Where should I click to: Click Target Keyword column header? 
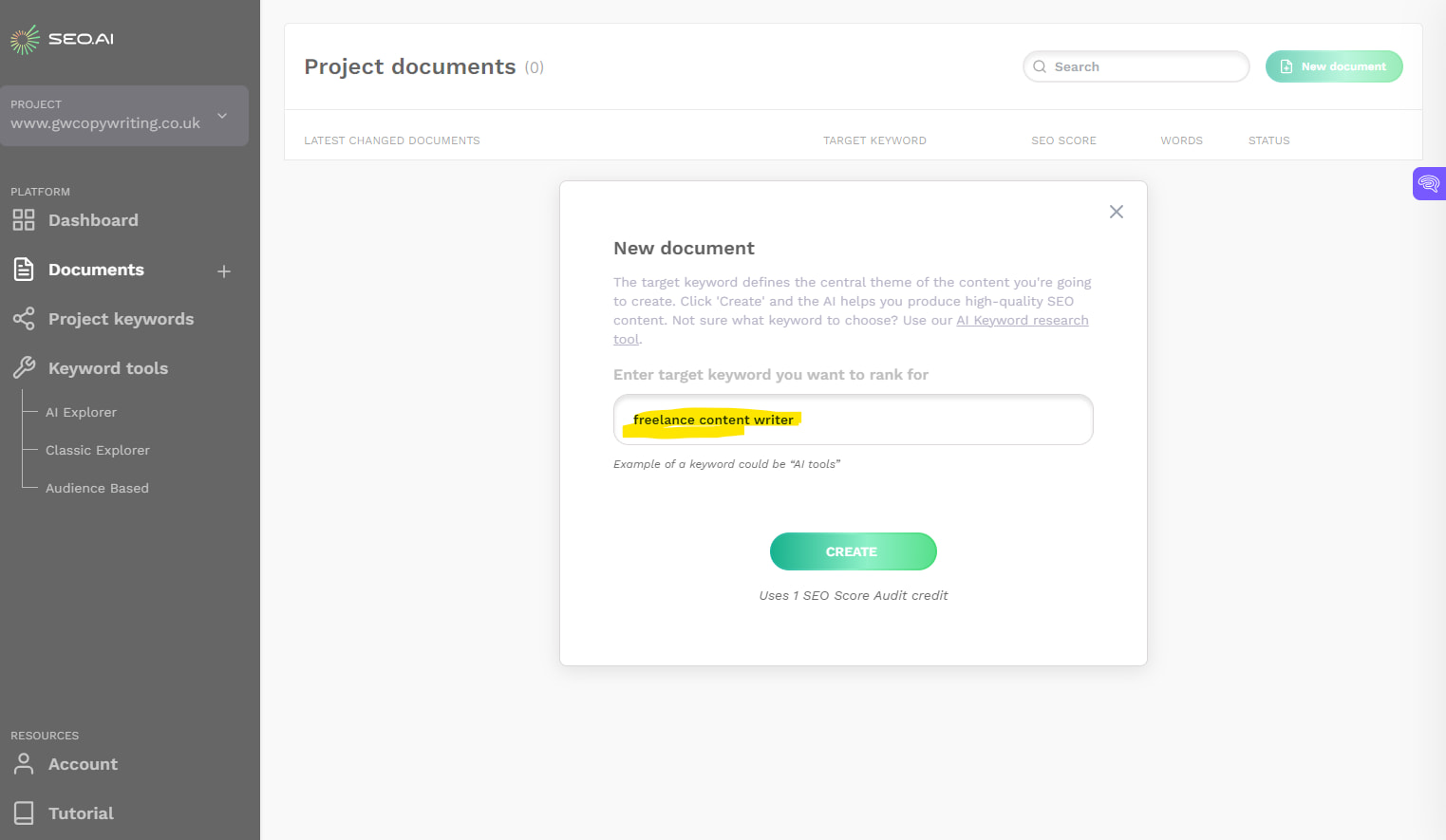tap(874, 140)
